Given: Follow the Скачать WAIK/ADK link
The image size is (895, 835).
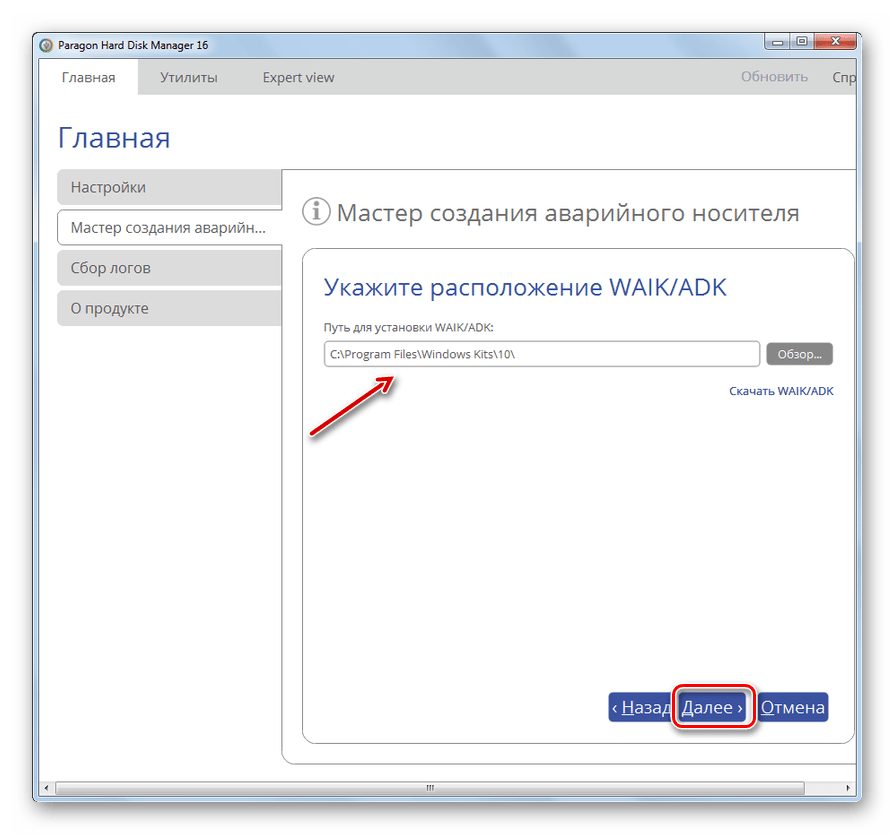Looking at the screenshot, I should point(781,391).
